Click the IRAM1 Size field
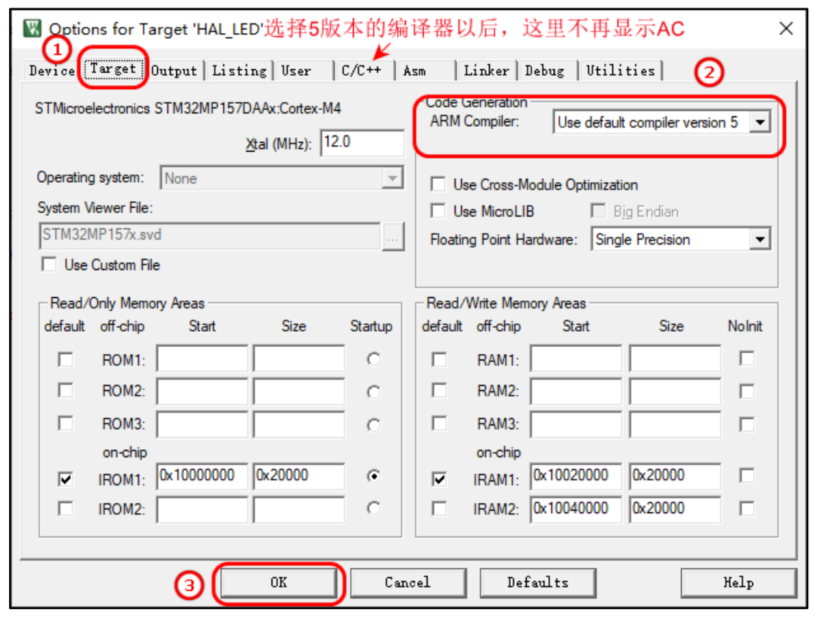Image resolution: width=821 pixels, height=618 pixels. (675, 476)
